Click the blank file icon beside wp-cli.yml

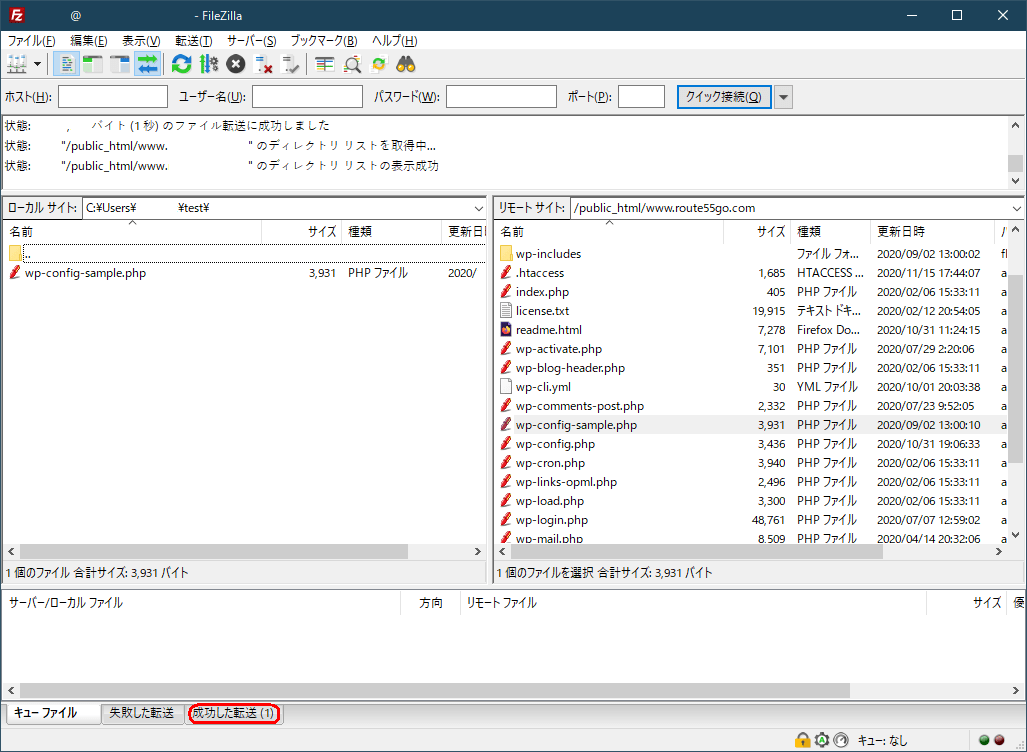pyautogui.click(x=506, y=386)
